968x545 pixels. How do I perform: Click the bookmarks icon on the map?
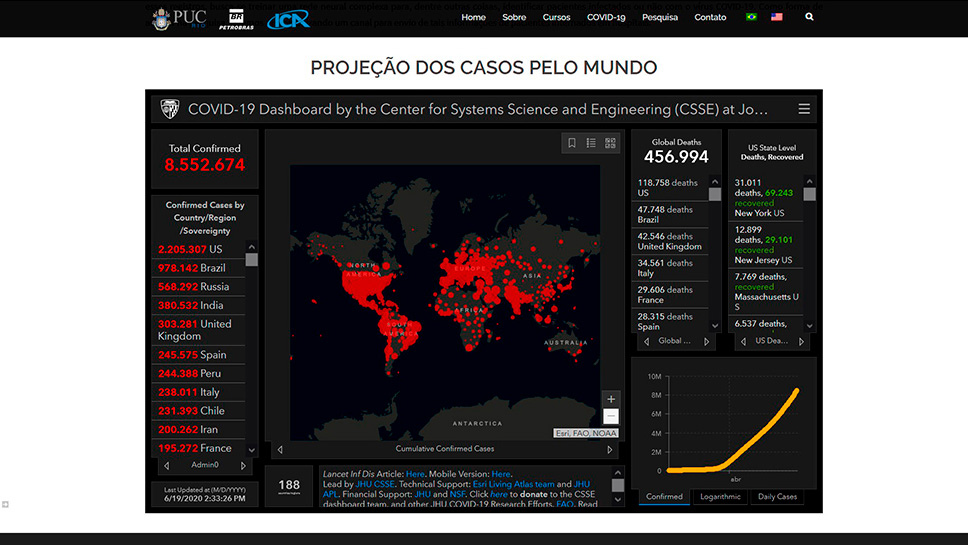[x=572, y=143]
